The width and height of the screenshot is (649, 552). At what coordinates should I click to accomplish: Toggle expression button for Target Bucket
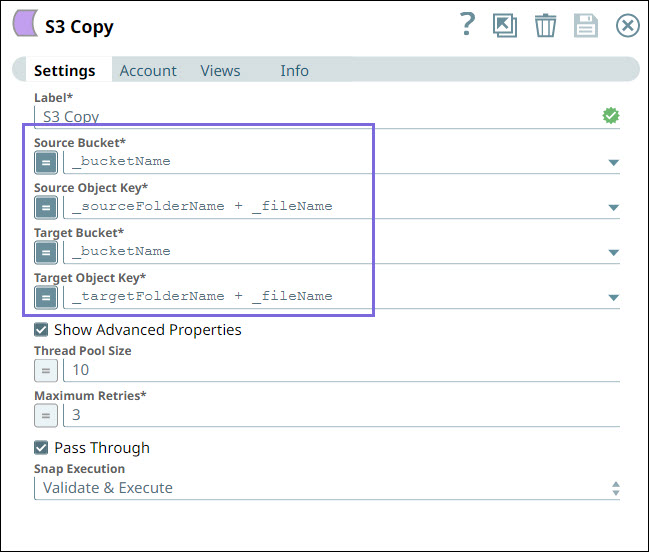pyautogui.click(x=46, y=252)
